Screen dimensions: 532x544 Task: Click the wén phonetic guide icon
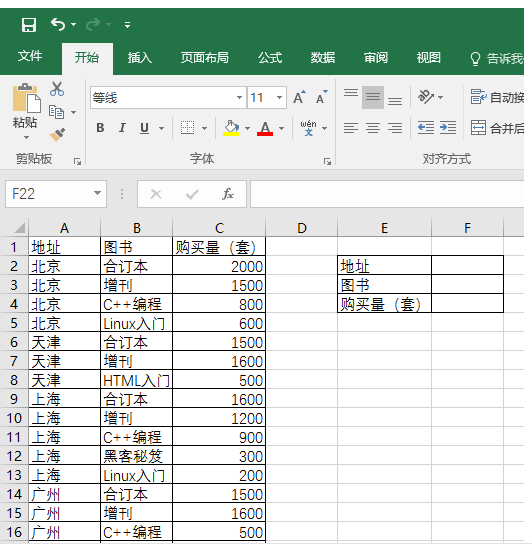(308, 128)
